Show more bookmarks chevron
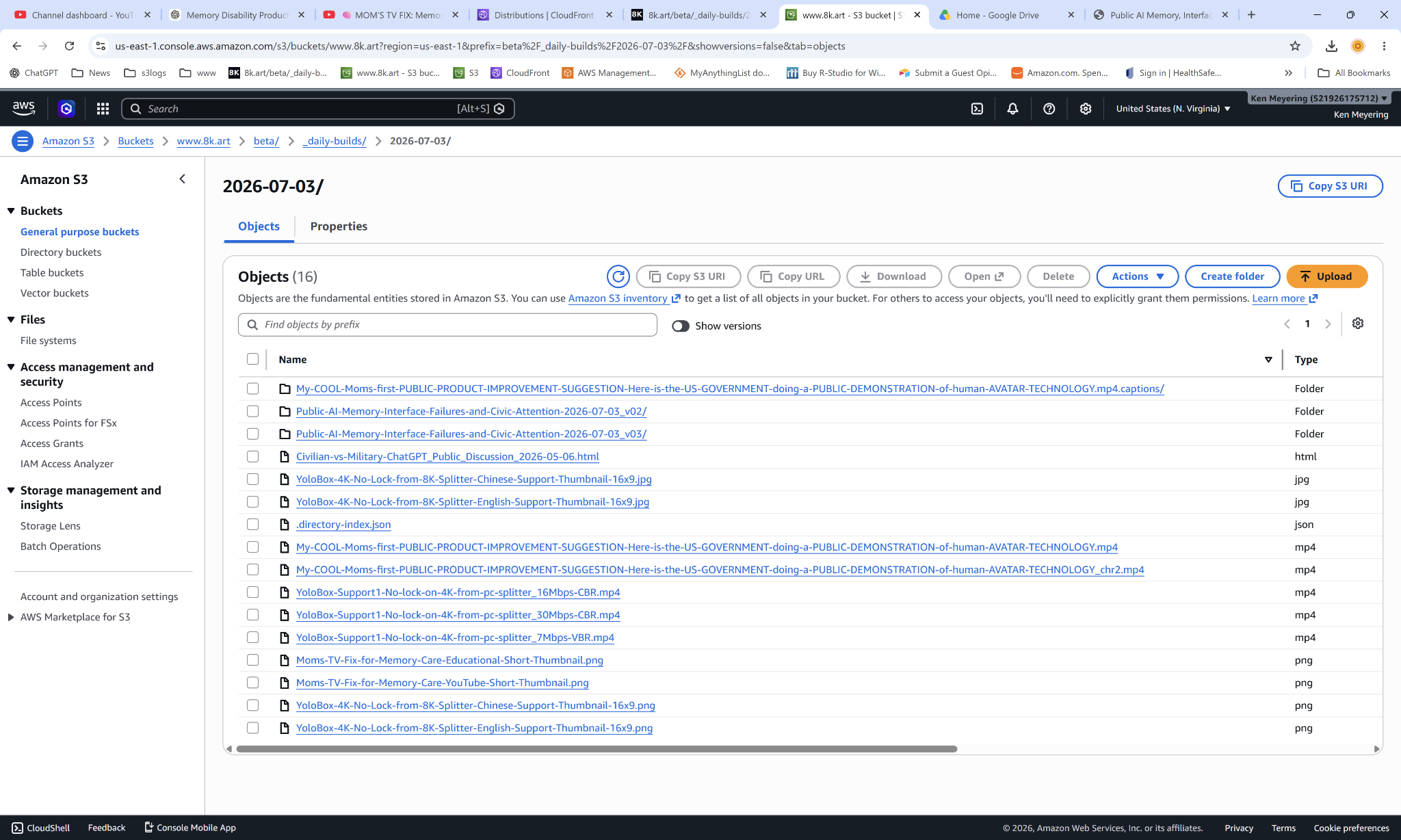Screen dimensions: 1401x840 coord(1288,73)
